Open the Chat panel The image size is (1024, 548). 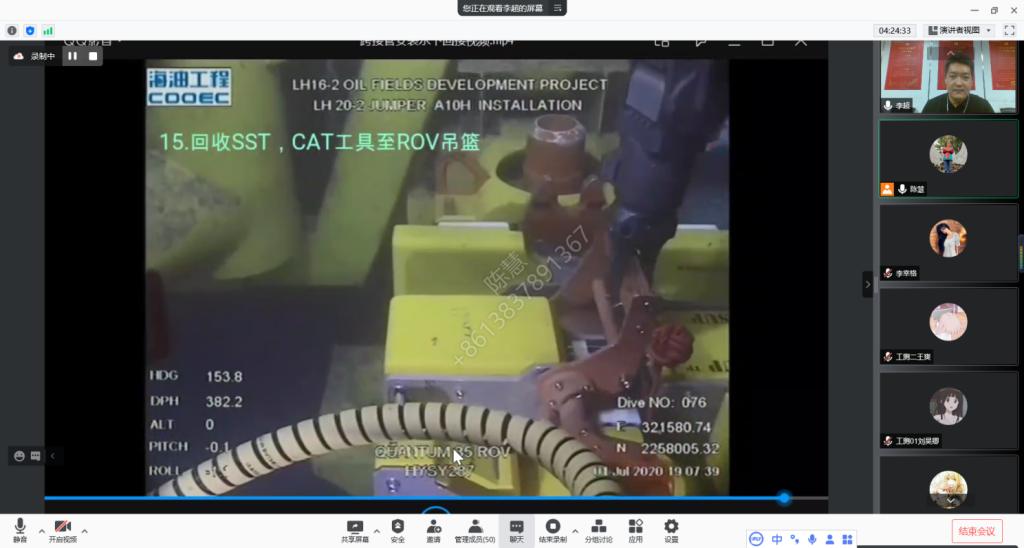pos(516,527)
